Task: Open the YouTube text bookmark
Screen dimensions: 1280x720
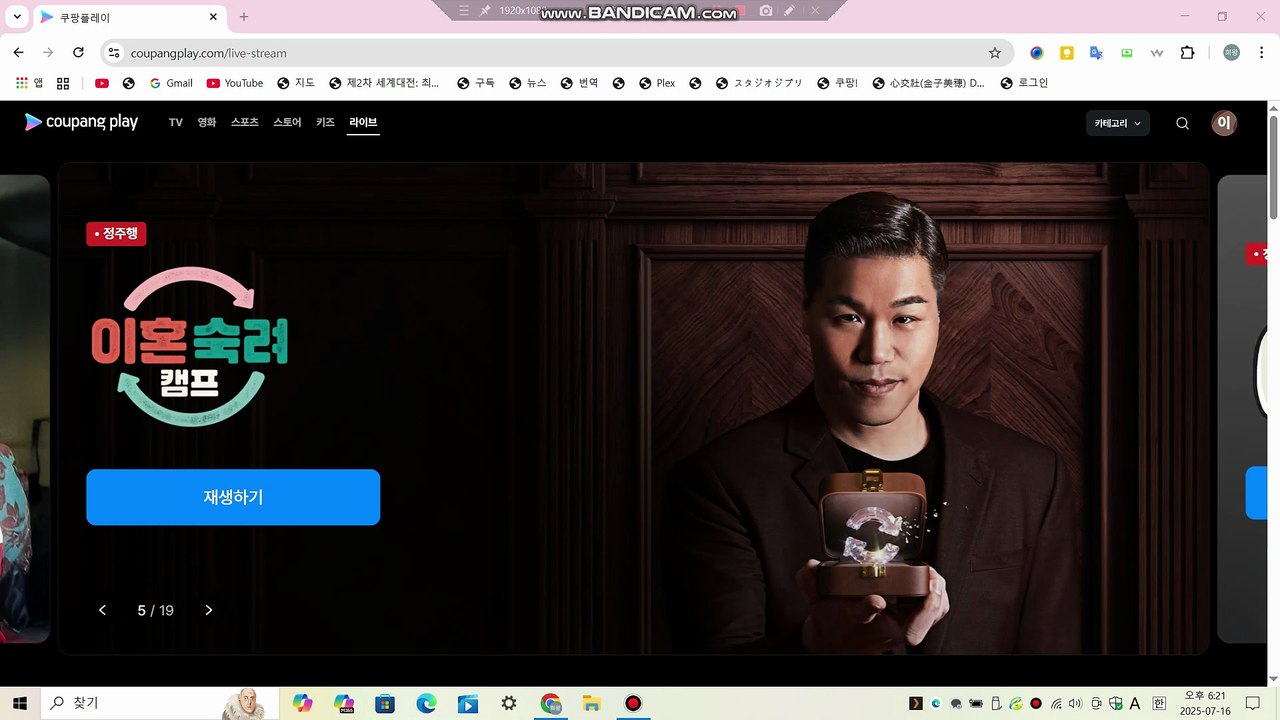Action: 234,83
